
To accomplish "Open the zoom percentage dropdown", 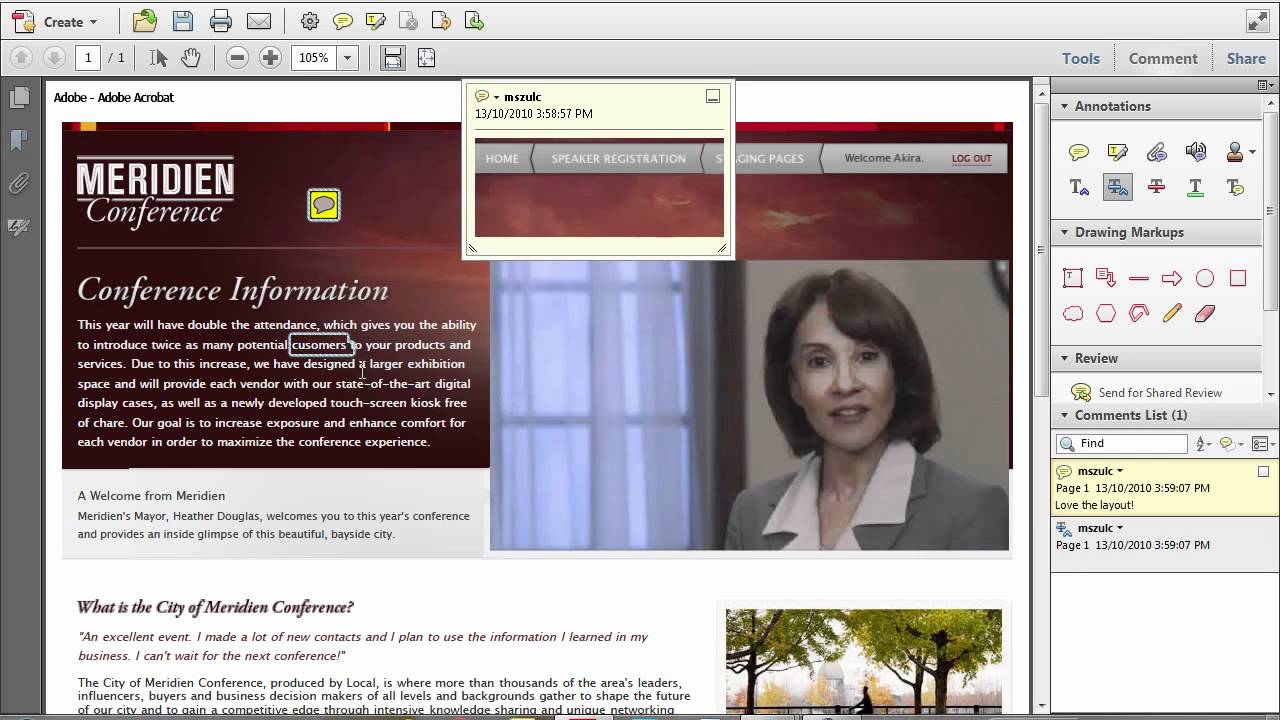I will click(x=348, y=58).
